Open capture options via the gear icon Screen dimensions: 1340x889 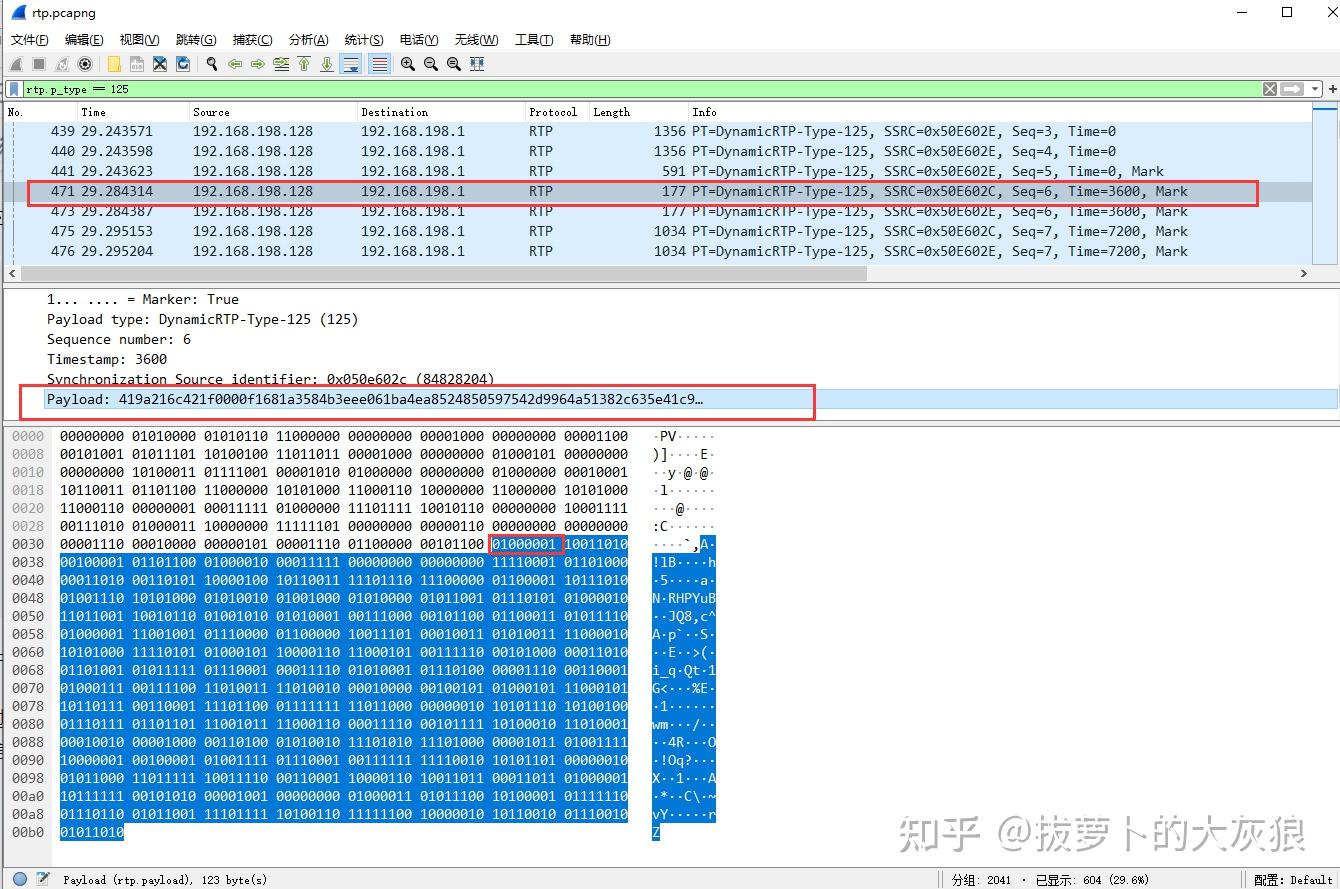pyautogui.click(x=85, y=64)
